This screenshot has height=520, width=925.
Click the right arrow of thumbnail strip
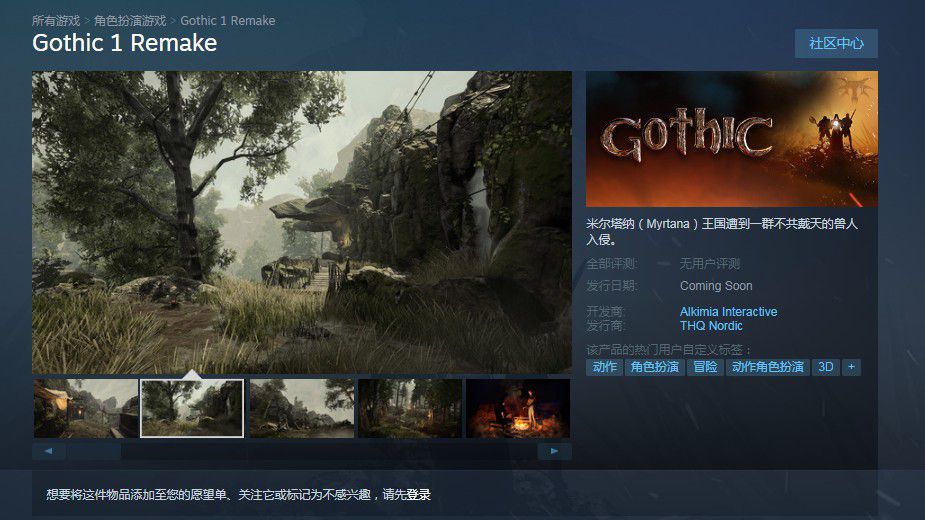[x=555, y=451]
